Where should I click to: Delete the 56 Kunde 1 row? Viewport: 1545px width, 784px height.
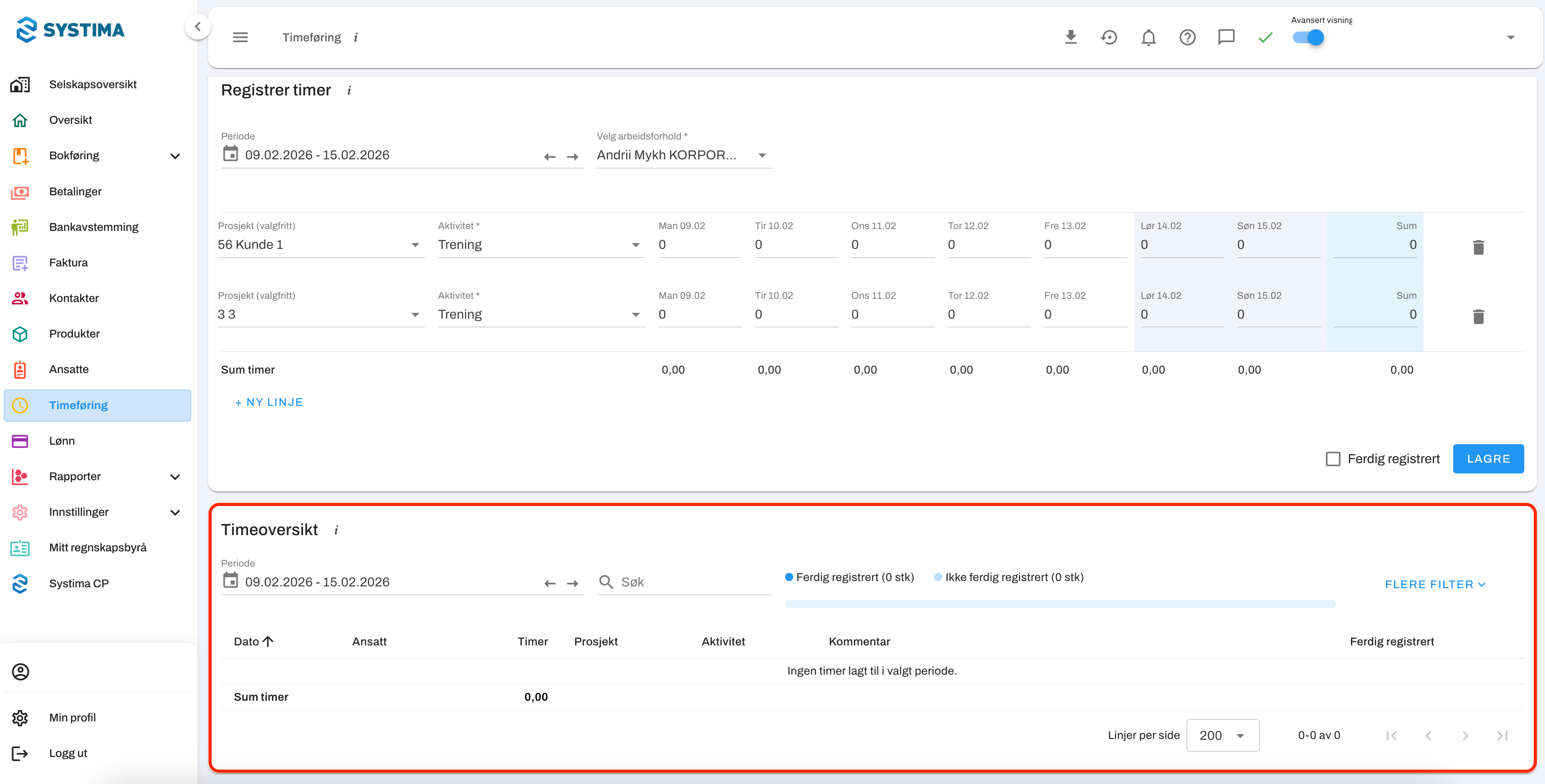(x=1478, y=247)
